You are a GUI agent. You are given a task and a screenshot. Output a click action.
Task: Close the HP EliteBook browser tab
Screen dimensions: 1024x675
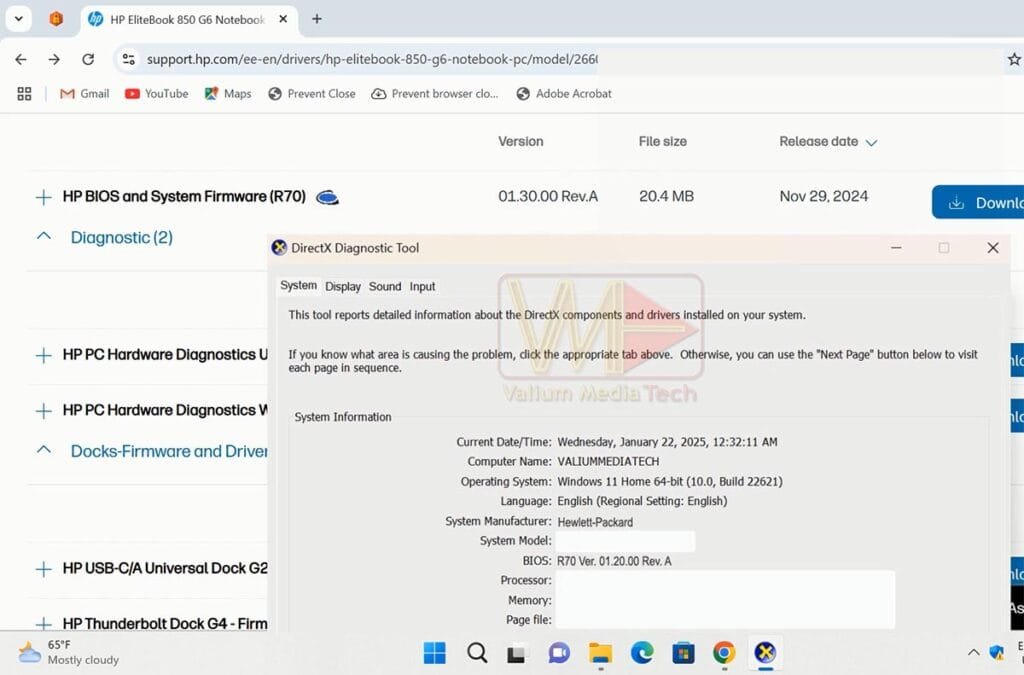(283, 20)
